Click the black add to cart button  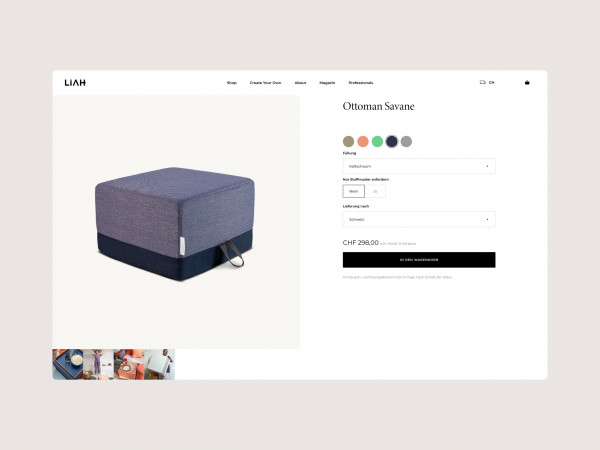coord(419,260)
